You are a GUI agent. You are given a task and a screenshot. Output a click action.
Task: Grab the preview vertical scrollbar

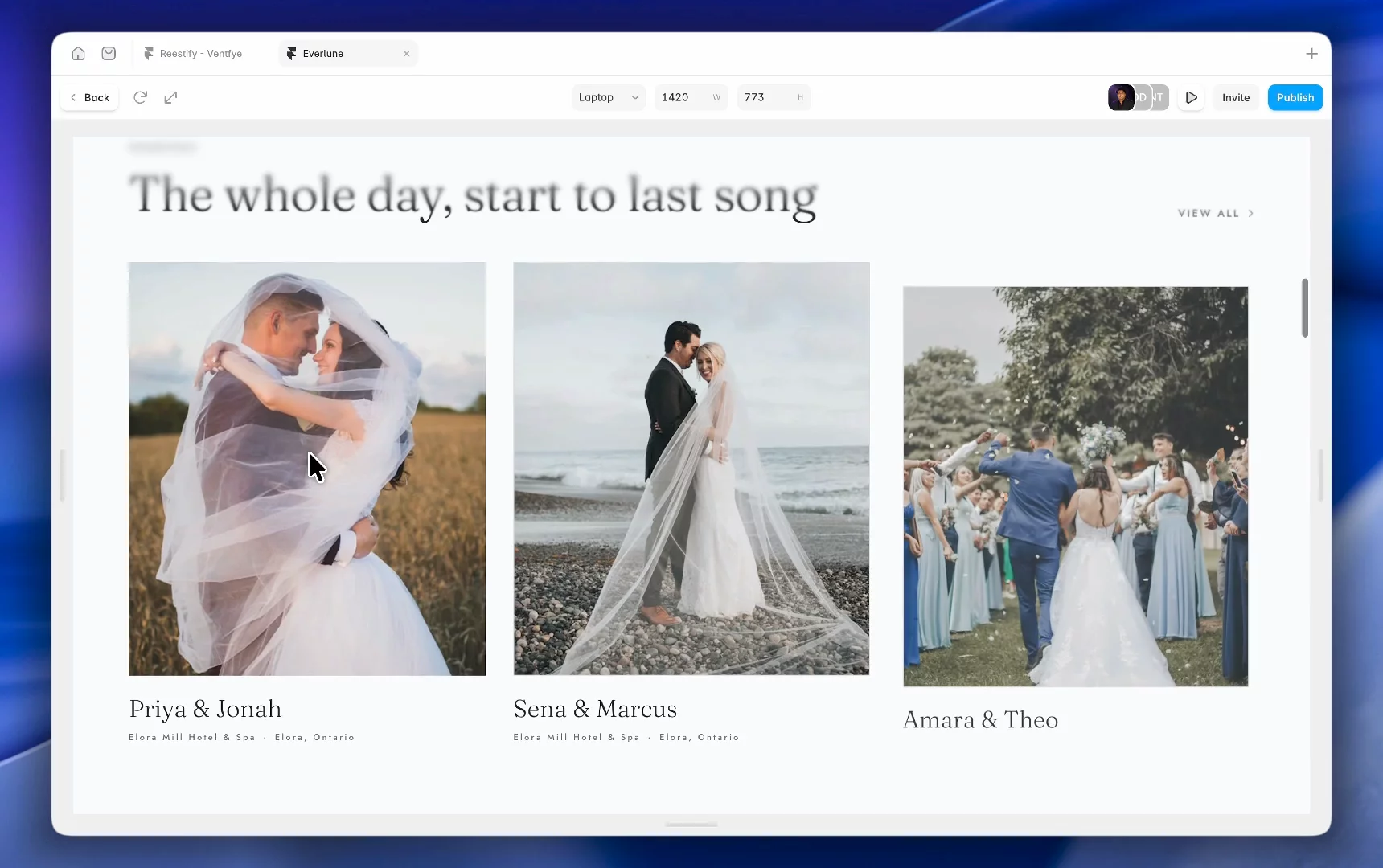click(x=1305, y=308)
